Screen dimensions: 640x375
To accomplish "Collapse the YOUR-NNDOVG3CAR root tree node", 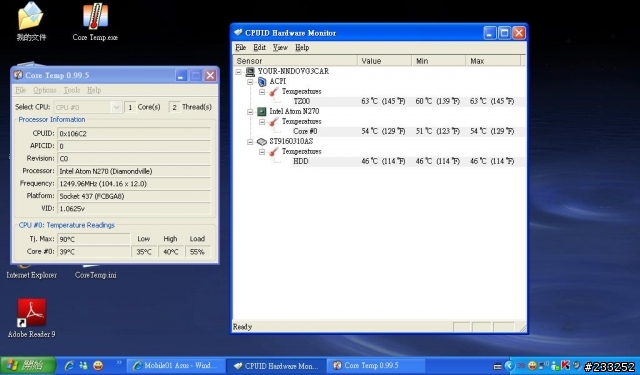I will click(238, 72).
